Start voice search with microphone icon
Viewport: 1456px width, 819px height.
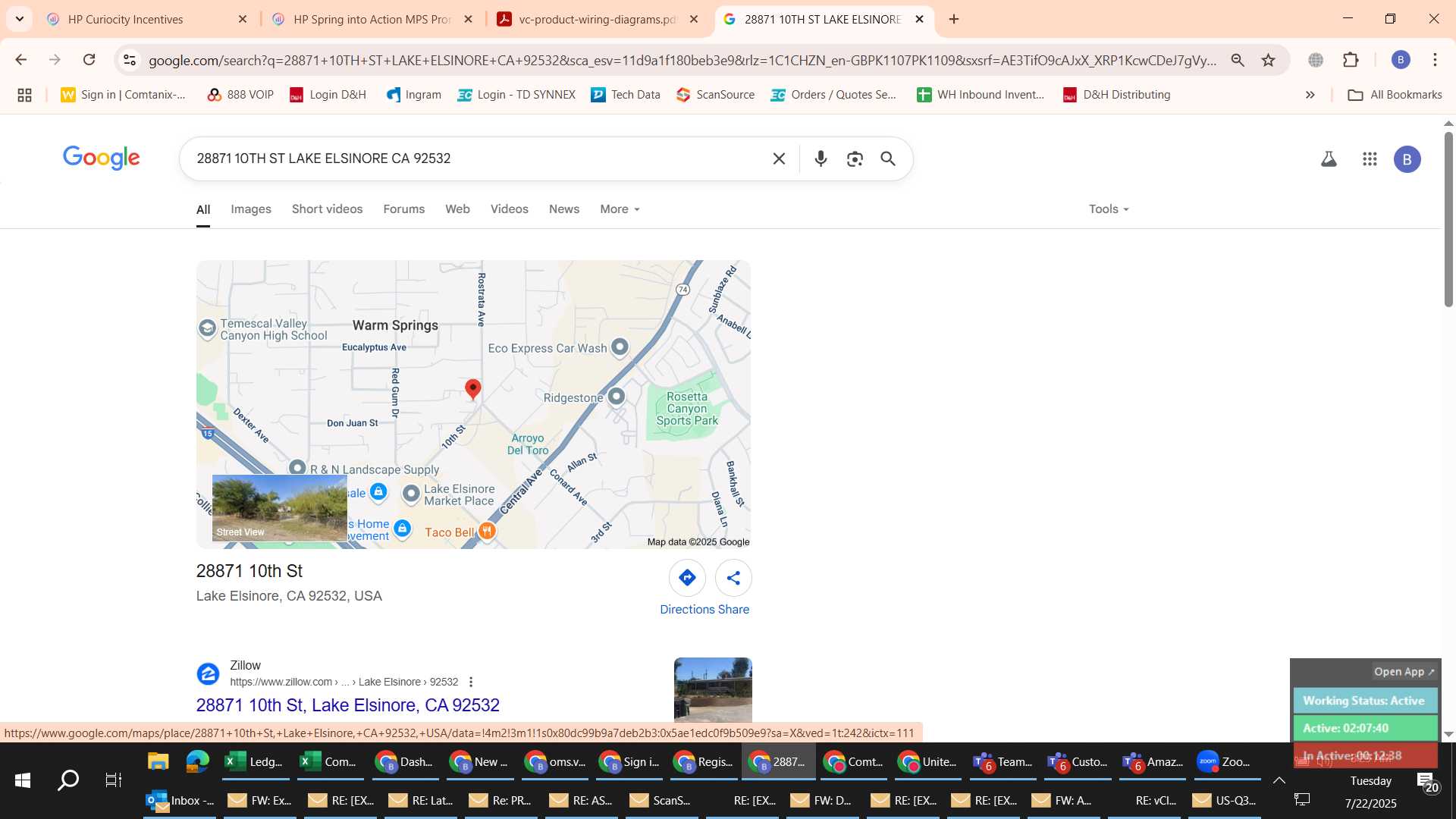(x=821, y=158)
